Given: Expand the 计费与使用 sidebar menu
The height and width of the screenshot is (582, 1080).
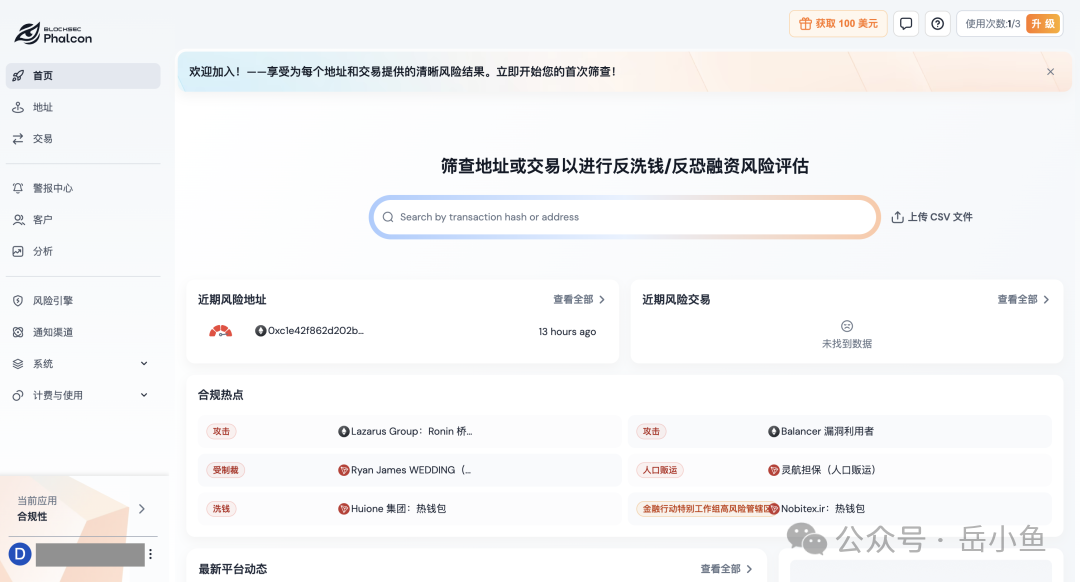Looking at the screenshot, I should pos(143,394).
